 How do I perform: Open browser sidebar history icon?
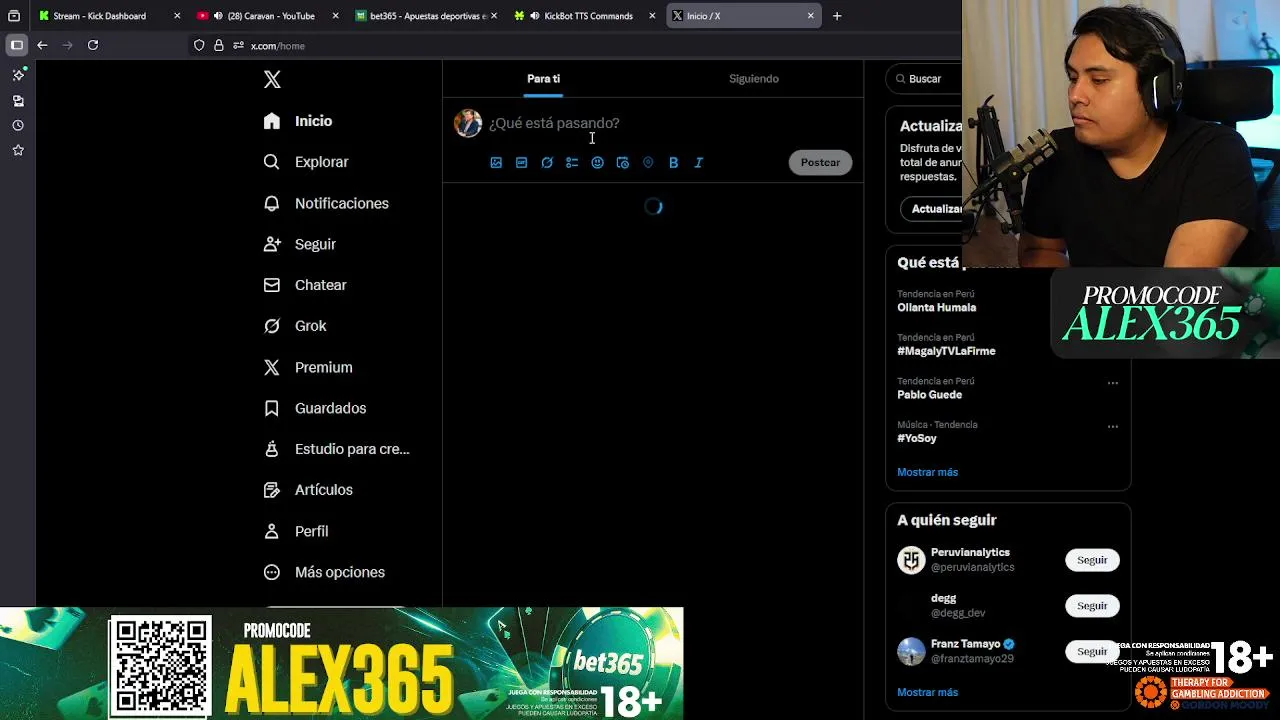coord(18,126)
